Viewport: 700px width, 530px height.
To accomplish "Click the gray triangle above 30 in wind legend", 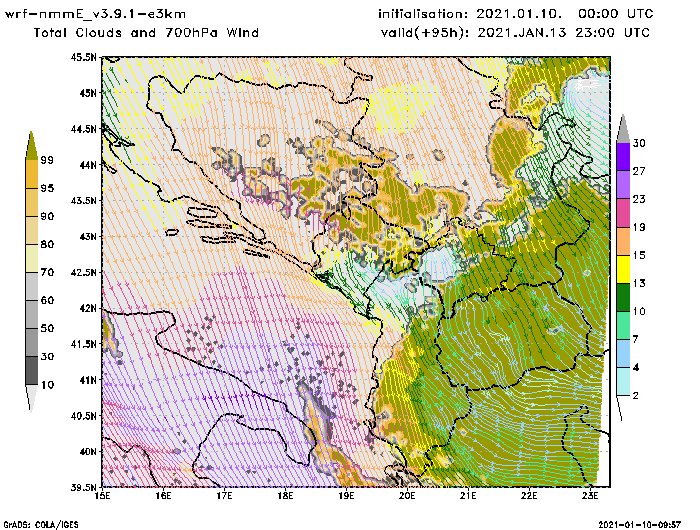I will pos(623,129).
